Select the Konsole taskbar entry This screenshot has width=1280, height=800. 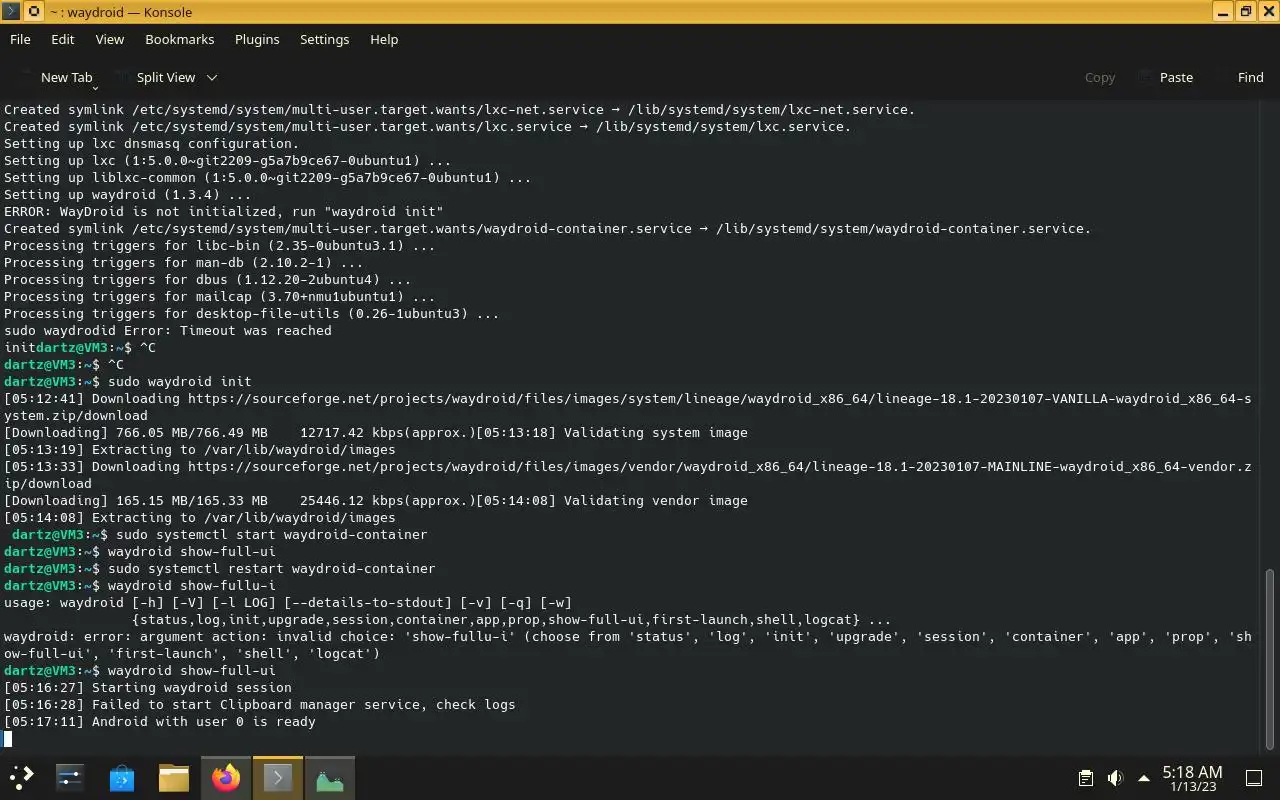tap(278, 777)
